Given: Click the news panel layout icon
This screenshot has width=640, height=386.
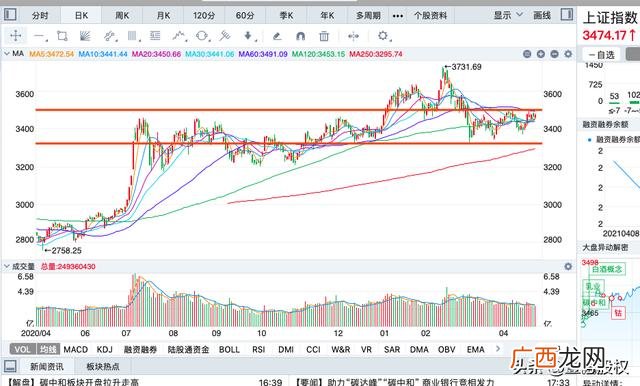Looking at the screenshot, I should tap(10, 366).
